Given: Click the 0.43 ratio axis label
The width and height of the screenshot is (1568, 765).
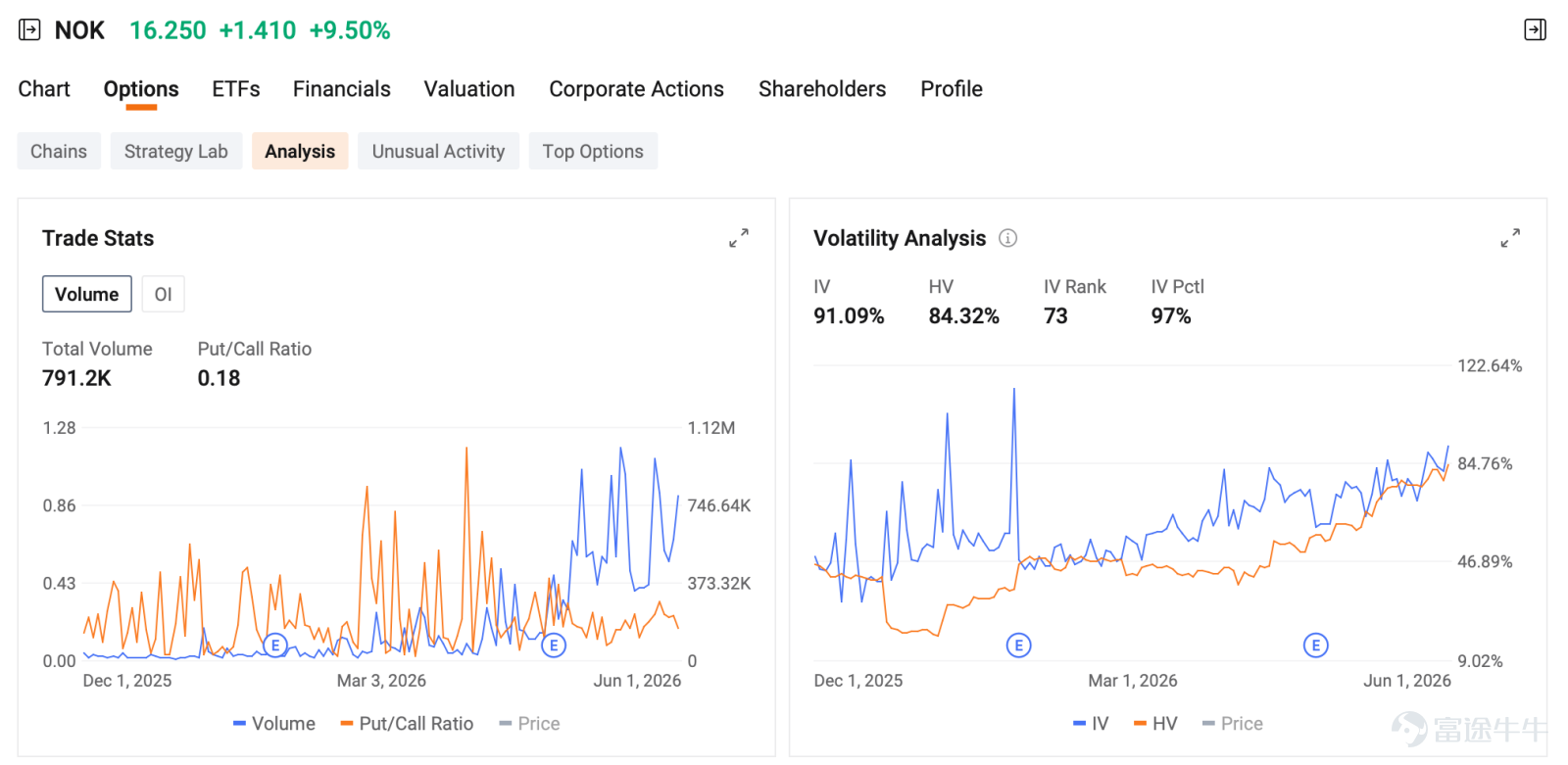Looking at the screenshot, I should (59, 584).
